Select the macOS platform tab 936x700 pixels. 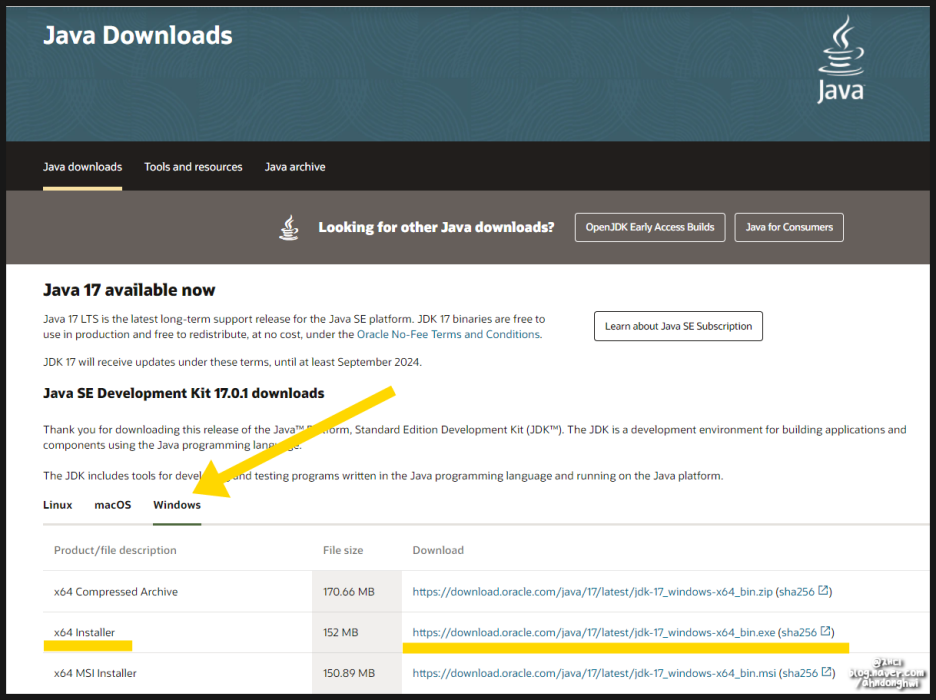pos(113,505)
